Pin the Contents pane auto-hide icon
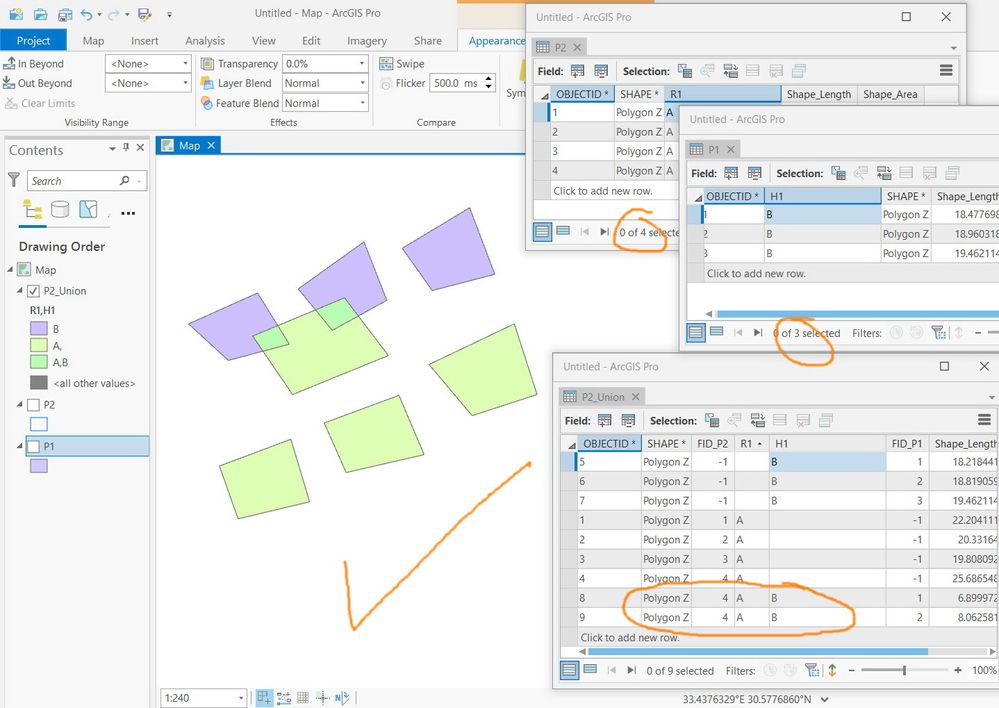 (x=126, y=147)
